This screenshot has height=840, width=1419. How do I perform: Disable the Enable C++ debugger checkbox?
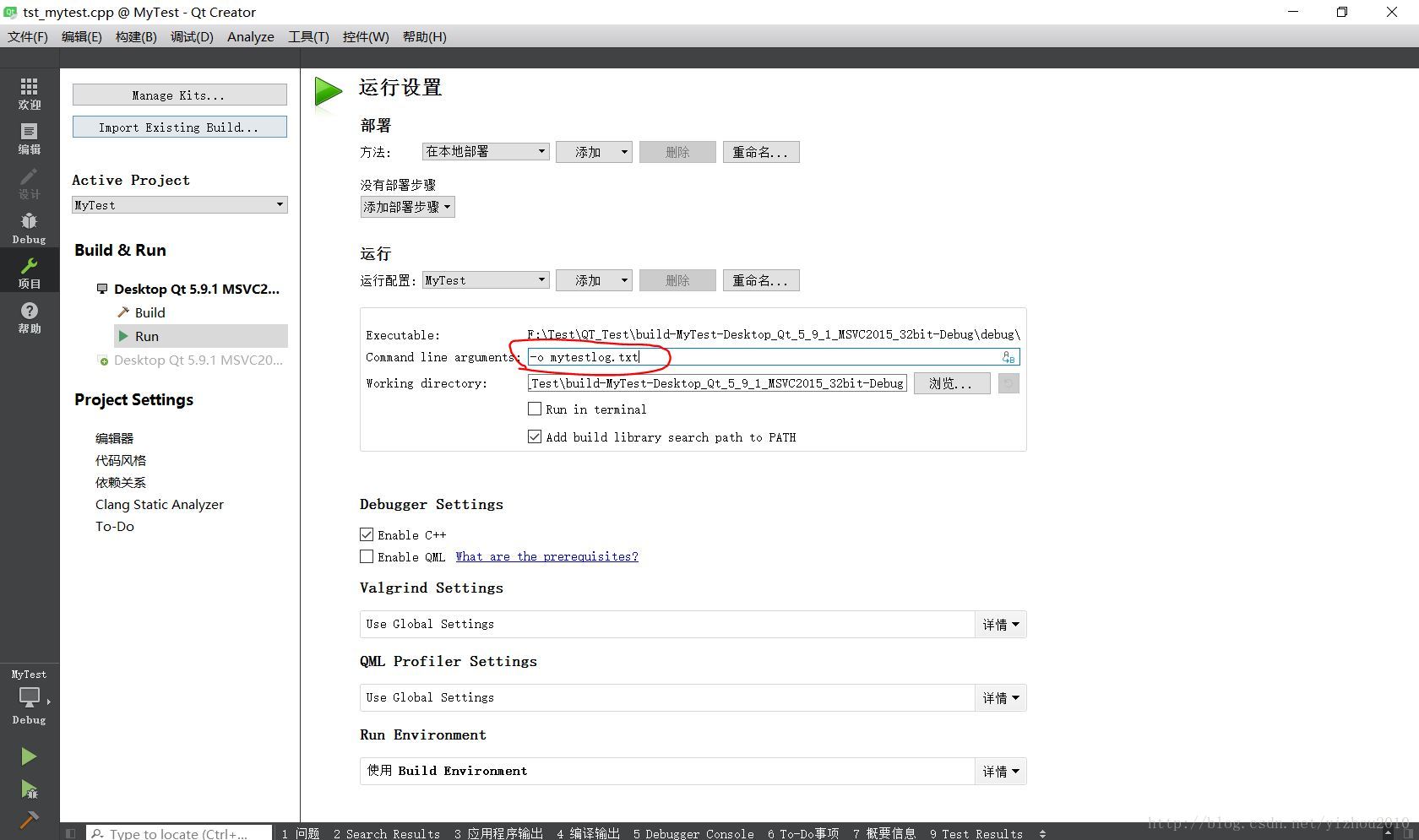[367, 534]
